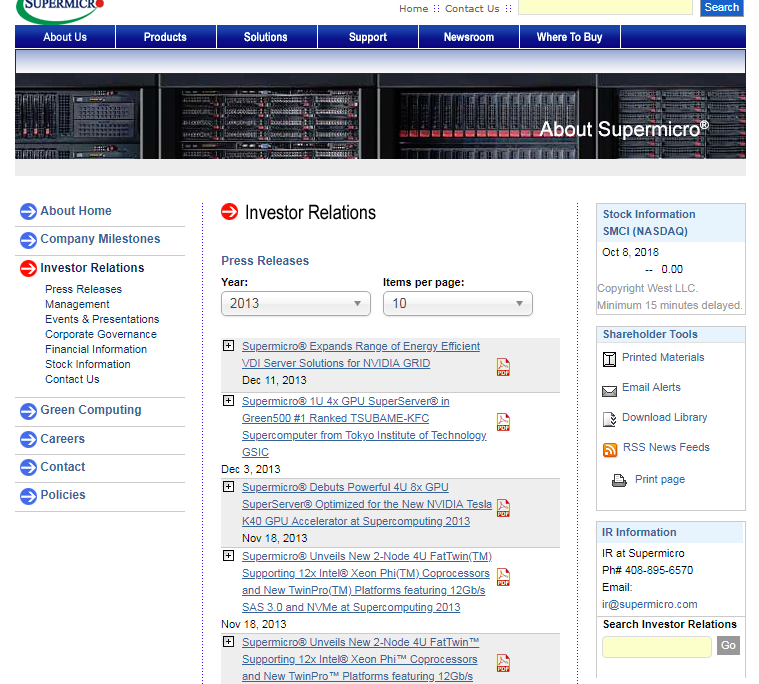
Task: Click the Printed Materials book icon
Action: 609,359
